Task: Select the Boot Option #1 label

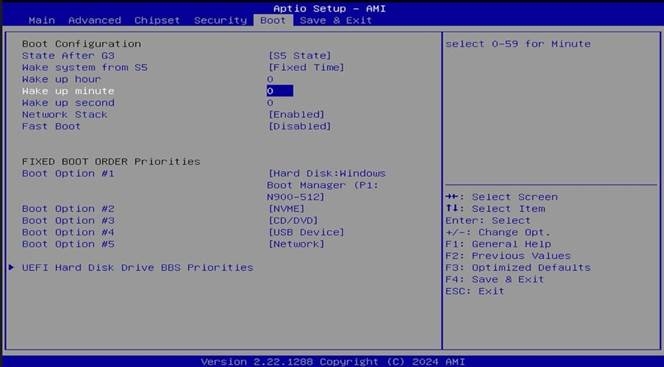Action: click(68, 174)
